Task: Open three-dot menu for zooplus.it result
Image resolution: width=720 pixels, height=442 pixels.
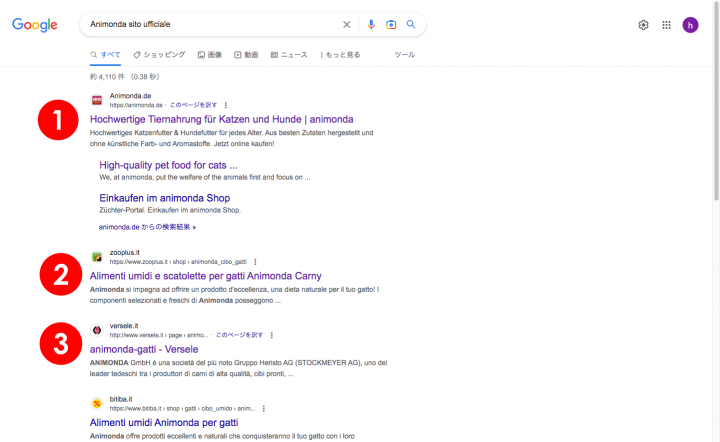Action: point(255,261)
